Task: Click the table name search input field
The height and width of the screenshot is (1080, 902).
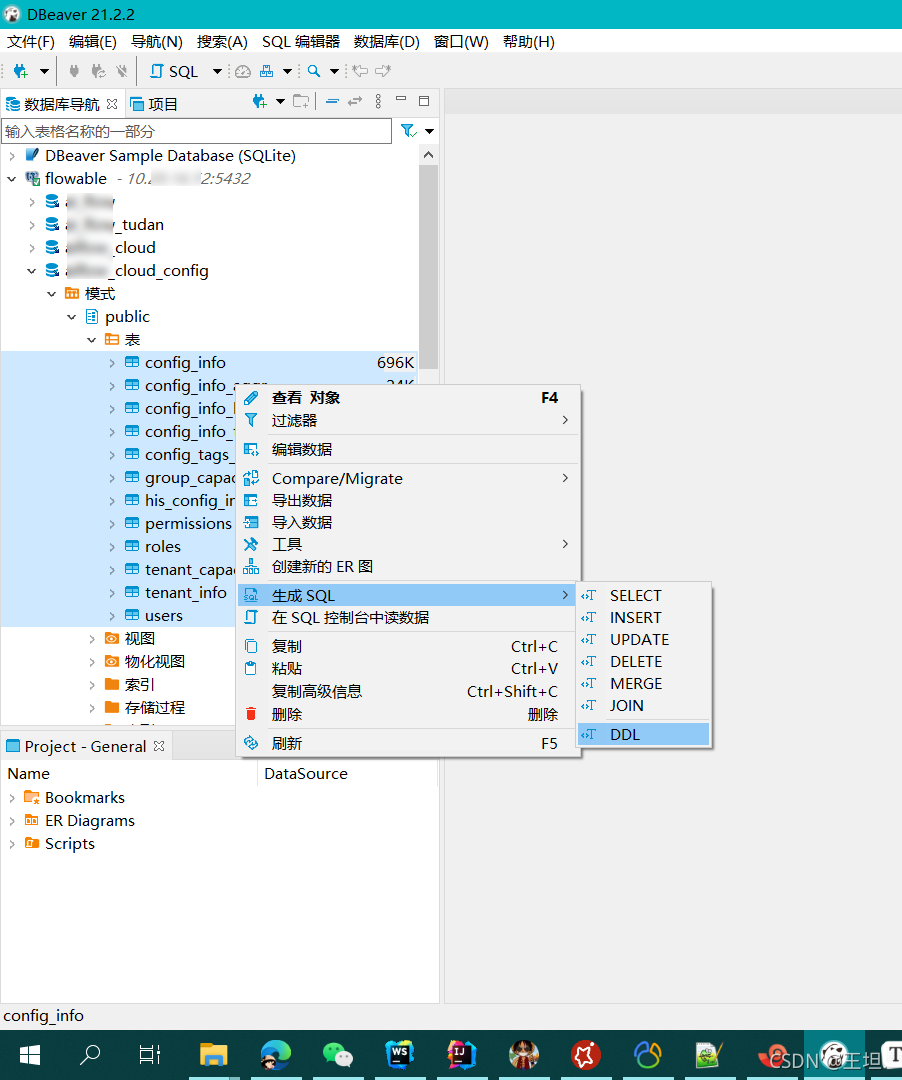Action: coord(197,131)
